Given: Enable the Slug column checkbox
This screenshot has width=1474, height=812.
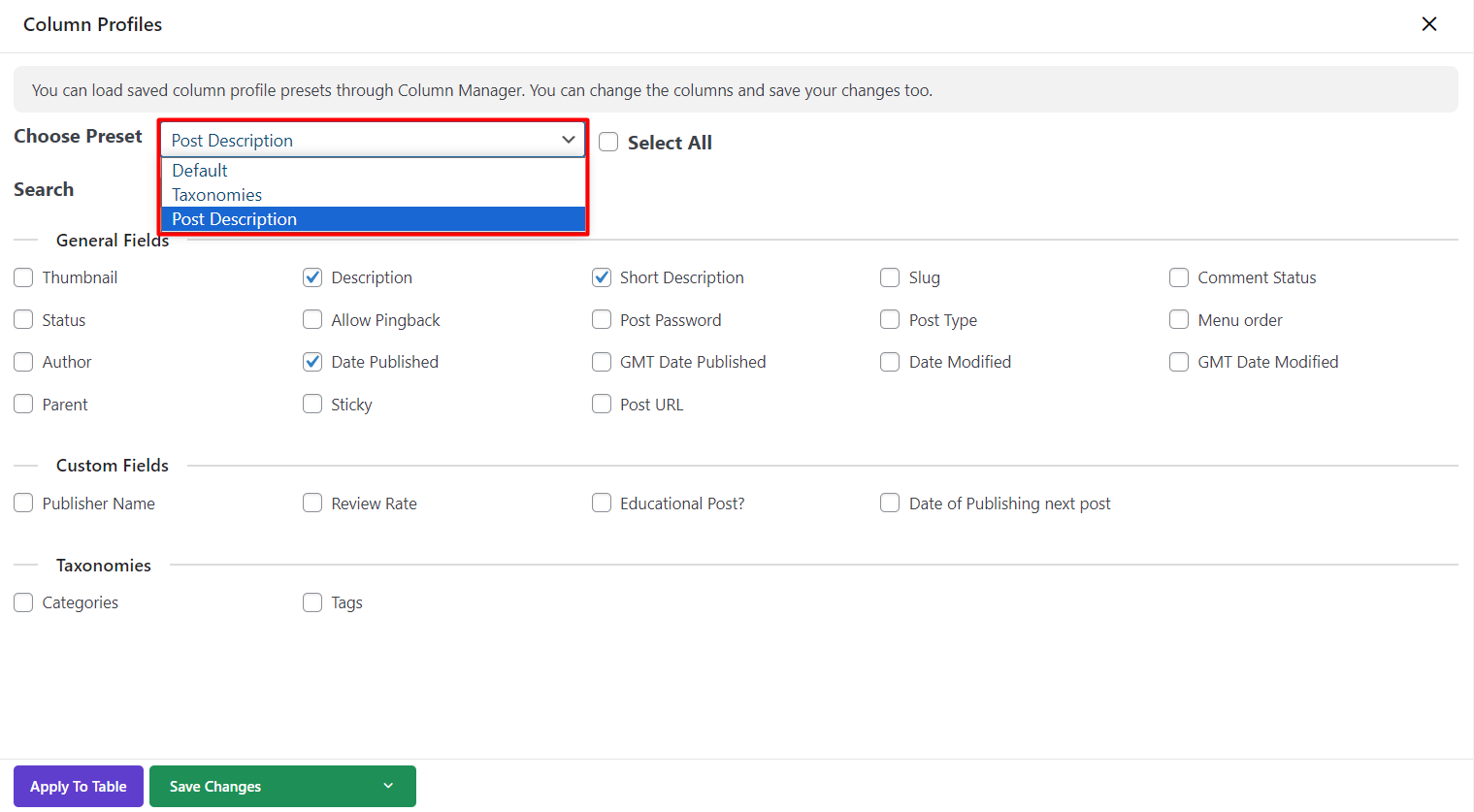Looking at the screenshot, I should (x=890, y=277).
